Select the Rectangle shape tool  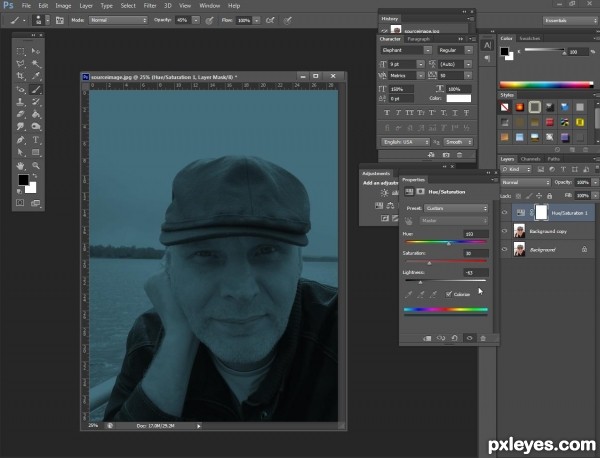[36, 152]
